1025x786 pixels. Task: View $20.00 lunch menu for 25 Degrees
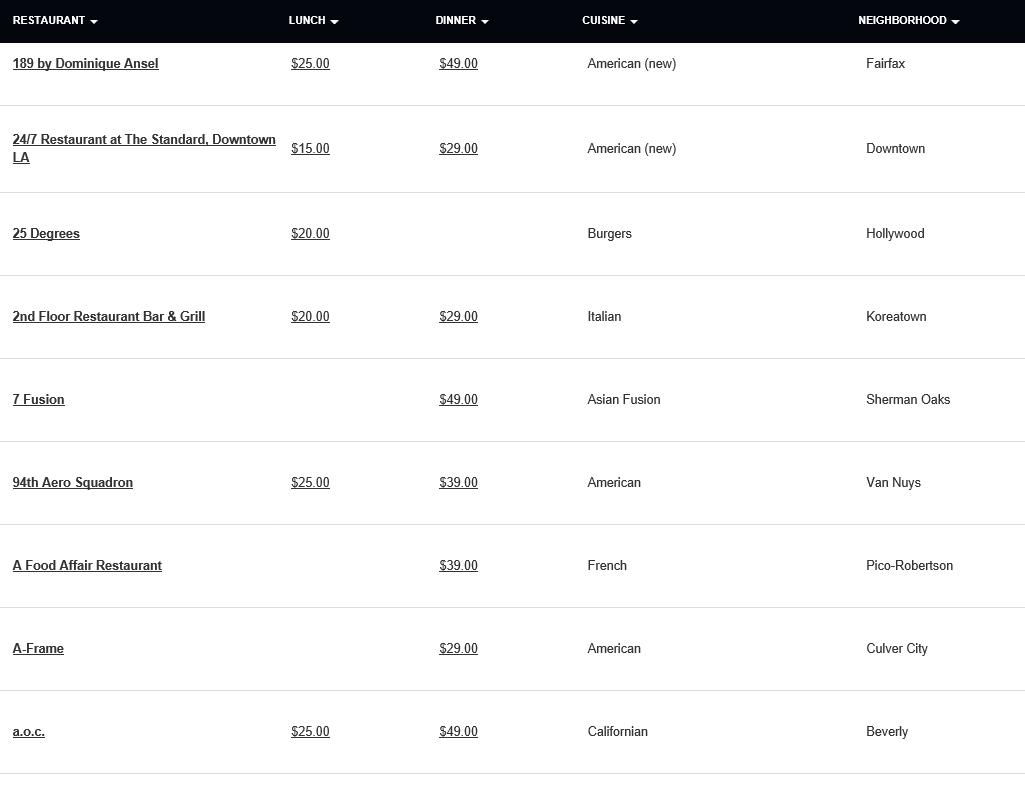click(310, 233)
